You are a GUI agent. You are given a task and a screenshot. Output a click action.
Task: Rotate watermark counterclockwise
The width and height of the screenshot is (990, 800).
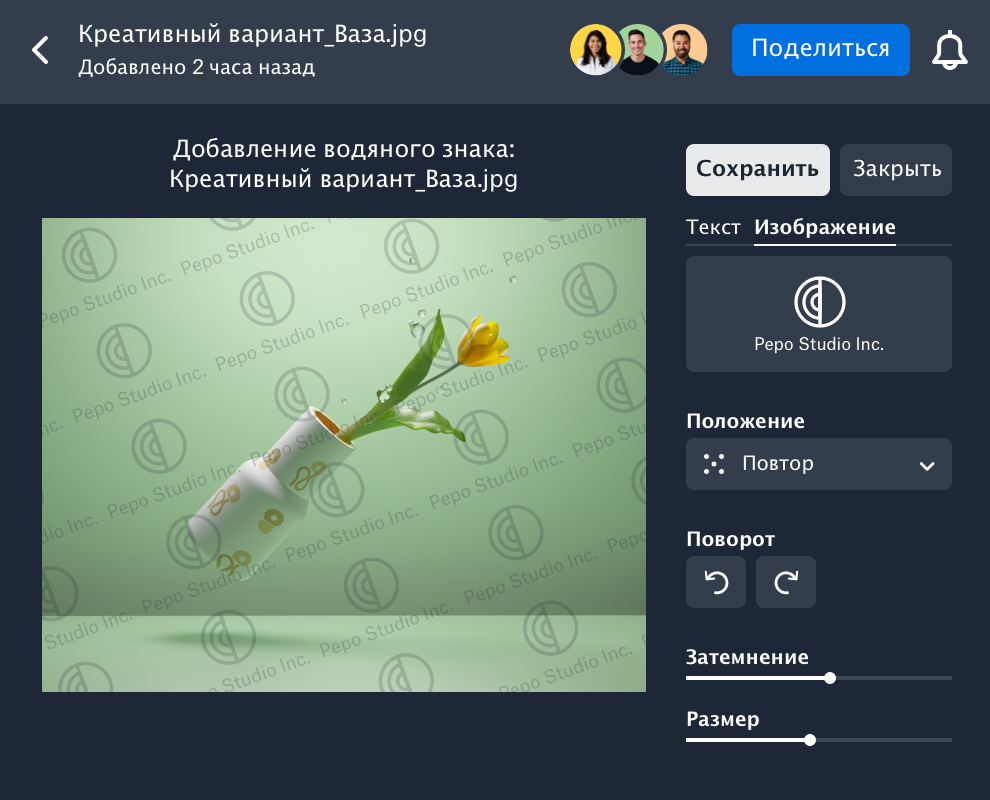pyautogui.click(x=715, y=582)
